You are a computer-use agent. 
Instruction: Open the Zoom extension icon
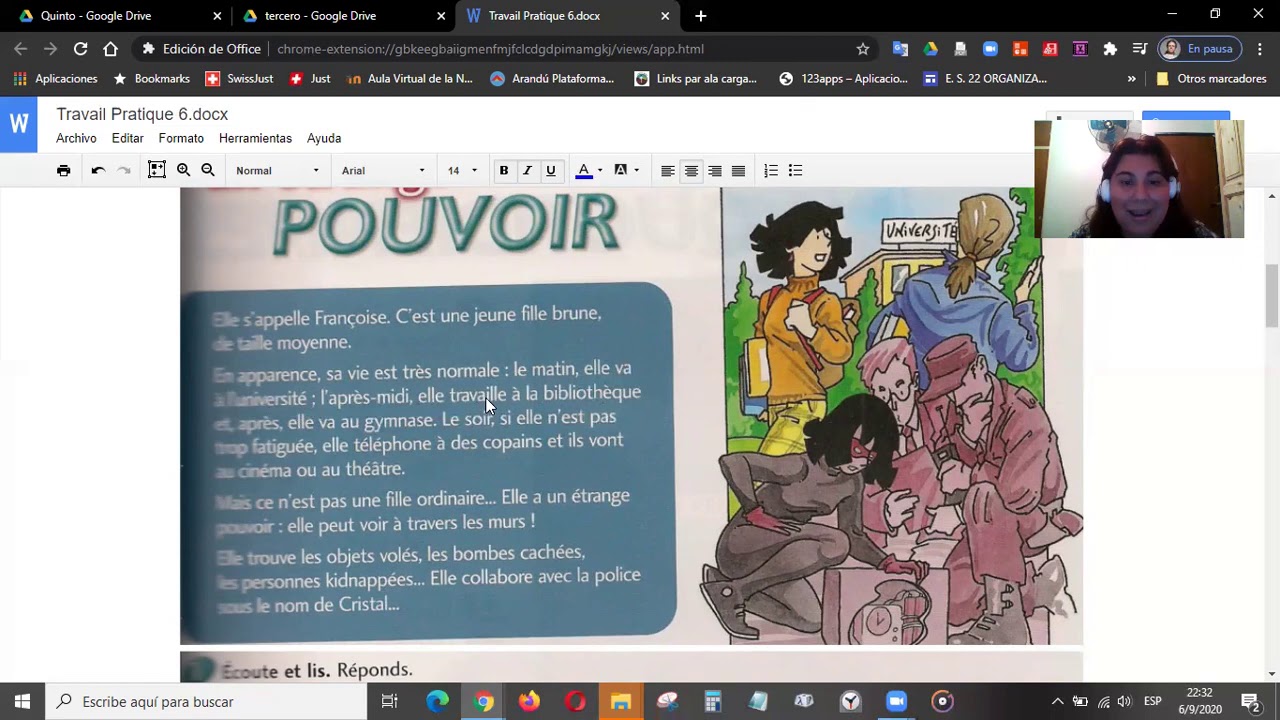pyautogui.click(x=990, y=49)
